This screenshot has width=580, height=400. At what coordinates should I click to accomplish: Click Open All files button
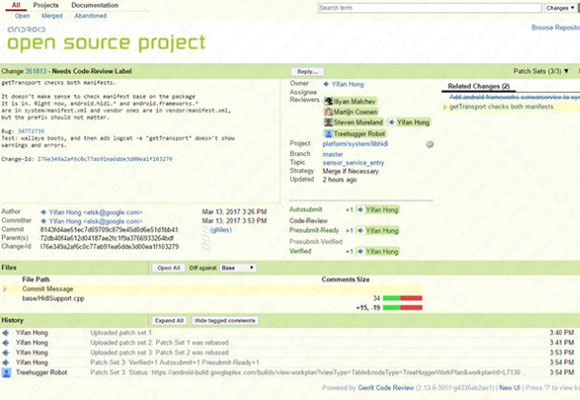pyautogui.click(x=169, y=268)
